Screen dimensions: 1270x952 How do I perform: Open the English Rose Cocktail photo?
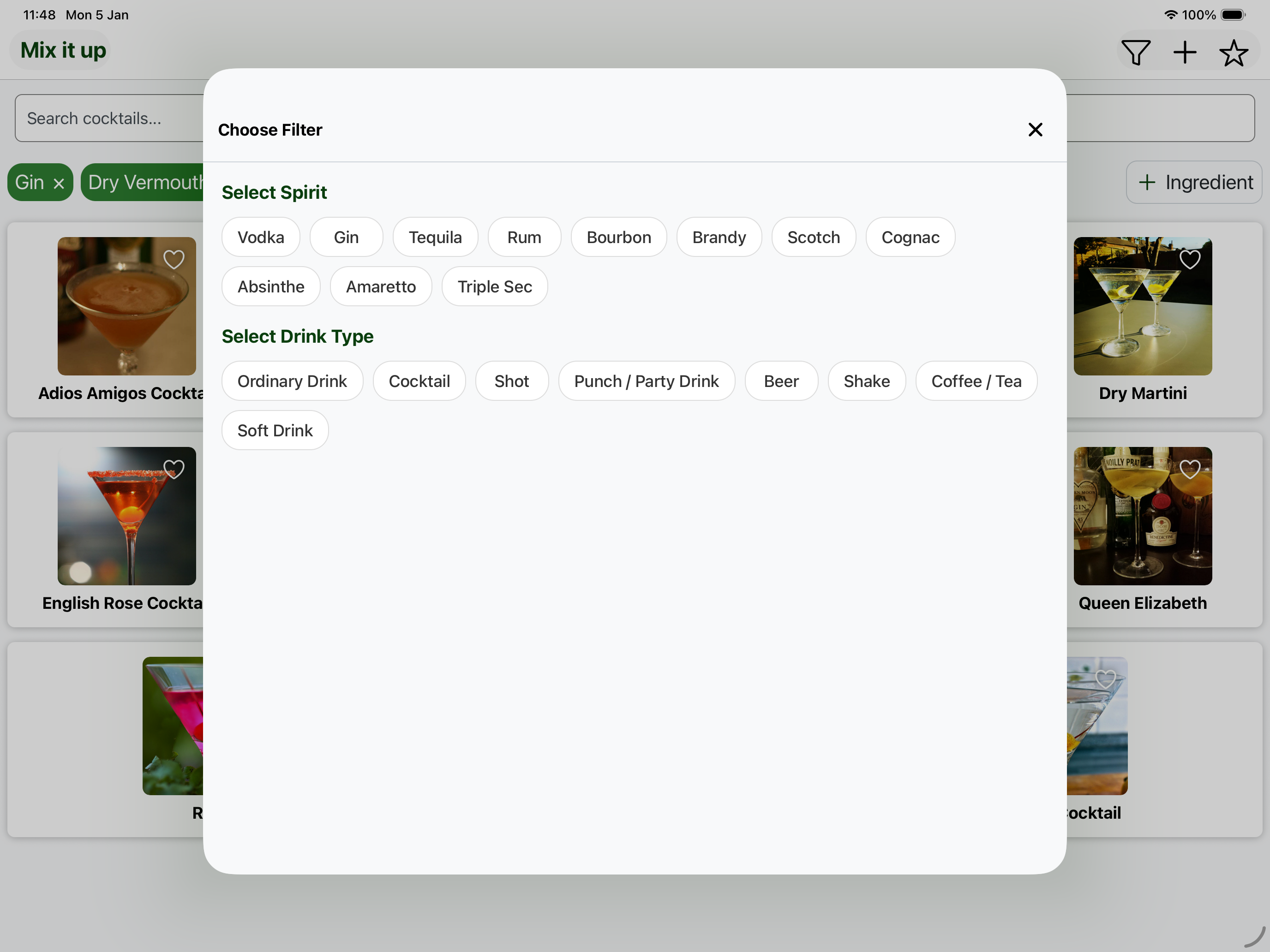coord(126,517)
